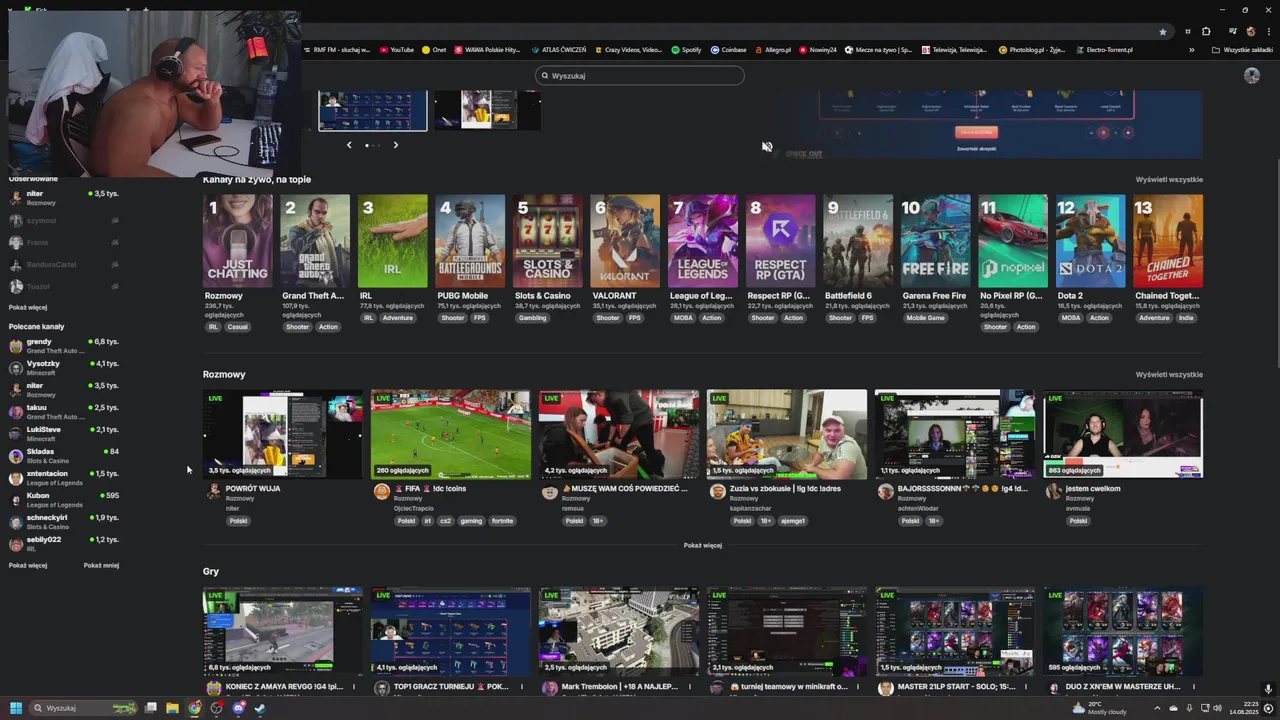Open Zuzia vs zbokusie stream thumbnail
Viewport: 1280px width, 720px height.
787,434
